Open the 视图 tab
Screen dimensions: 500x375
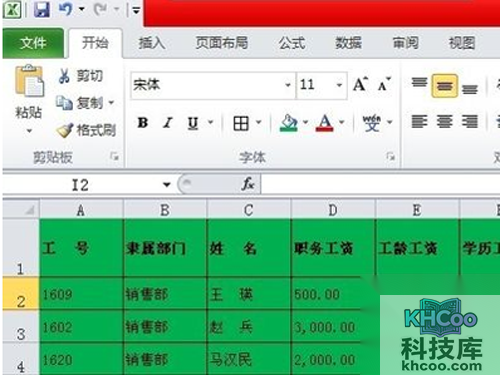pos(462,43)
